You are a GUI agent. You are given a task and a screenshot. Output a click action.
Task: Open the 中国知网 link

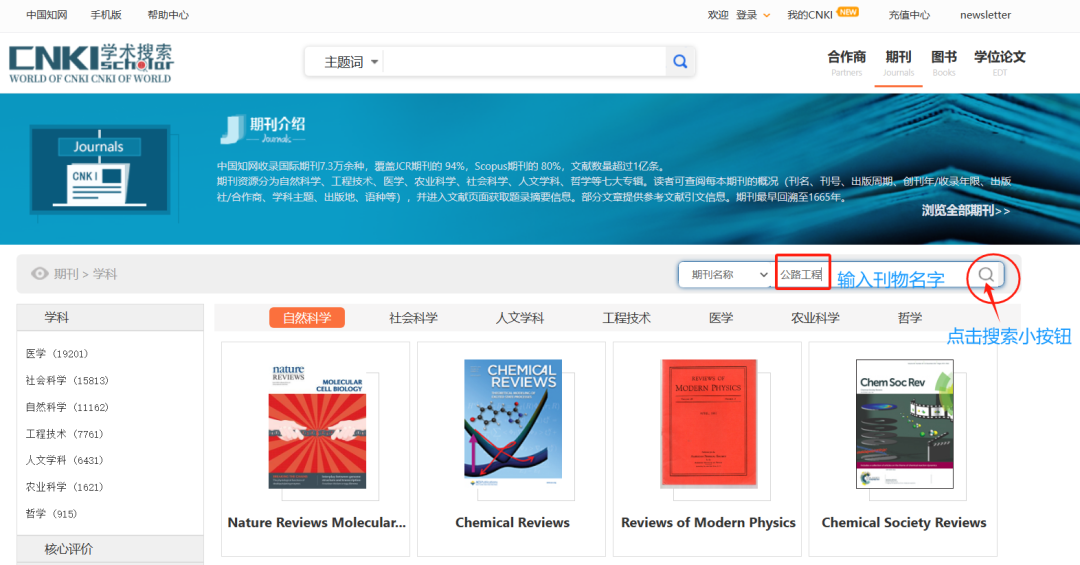coord(47,14)
